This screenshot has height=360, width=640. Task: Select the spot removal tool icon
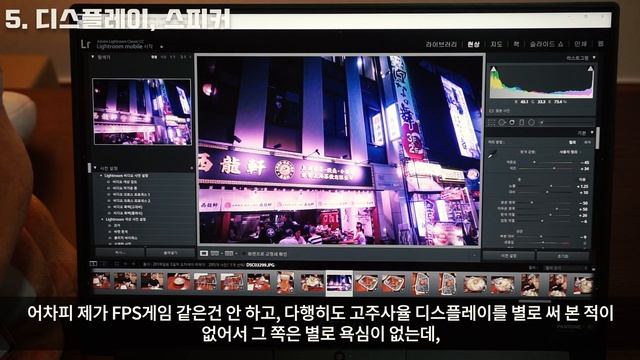(502, 122)
